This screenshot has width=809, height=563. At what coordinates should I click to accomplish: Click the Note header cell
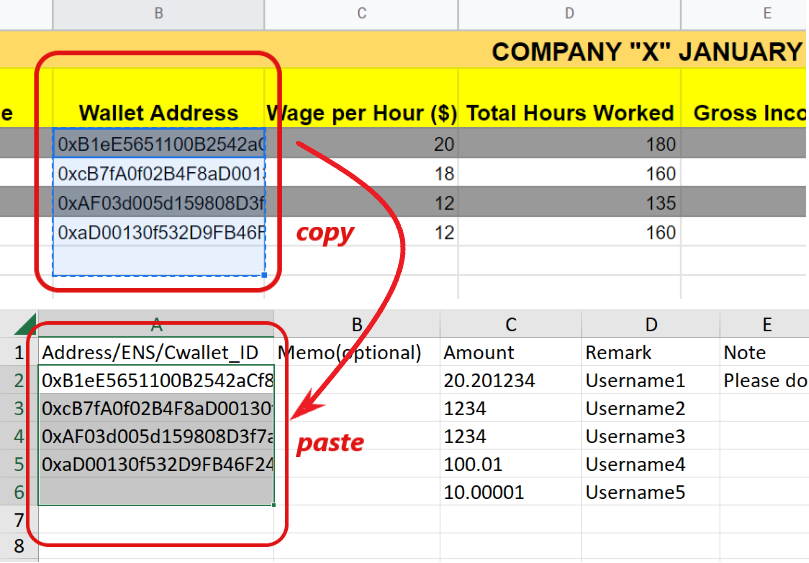(766, 352)
